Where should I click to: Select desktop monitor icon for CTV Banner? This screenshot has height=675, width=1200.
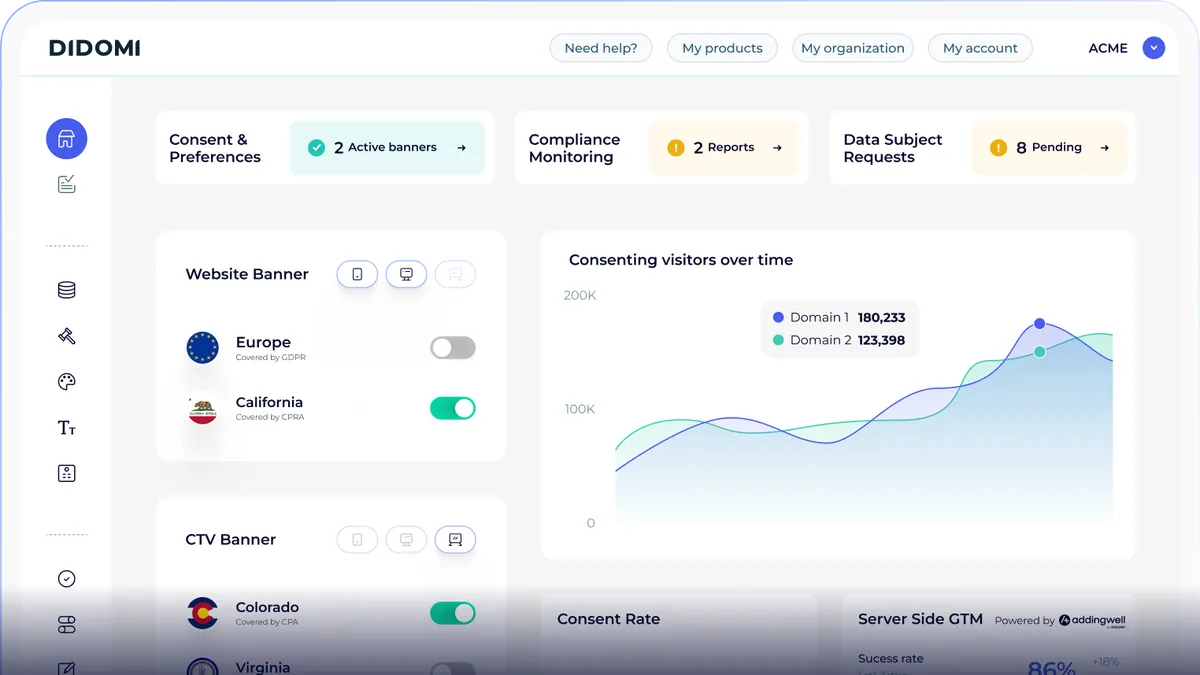(x=406, y=540)
